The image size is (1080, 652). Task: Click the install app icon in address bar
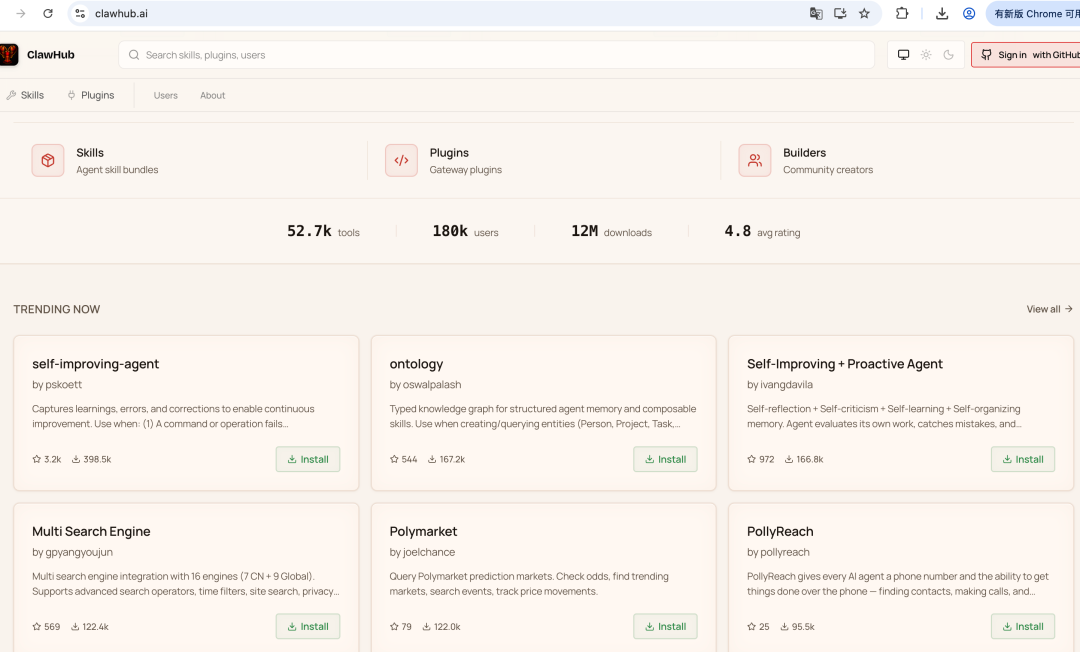coord(840,13)
